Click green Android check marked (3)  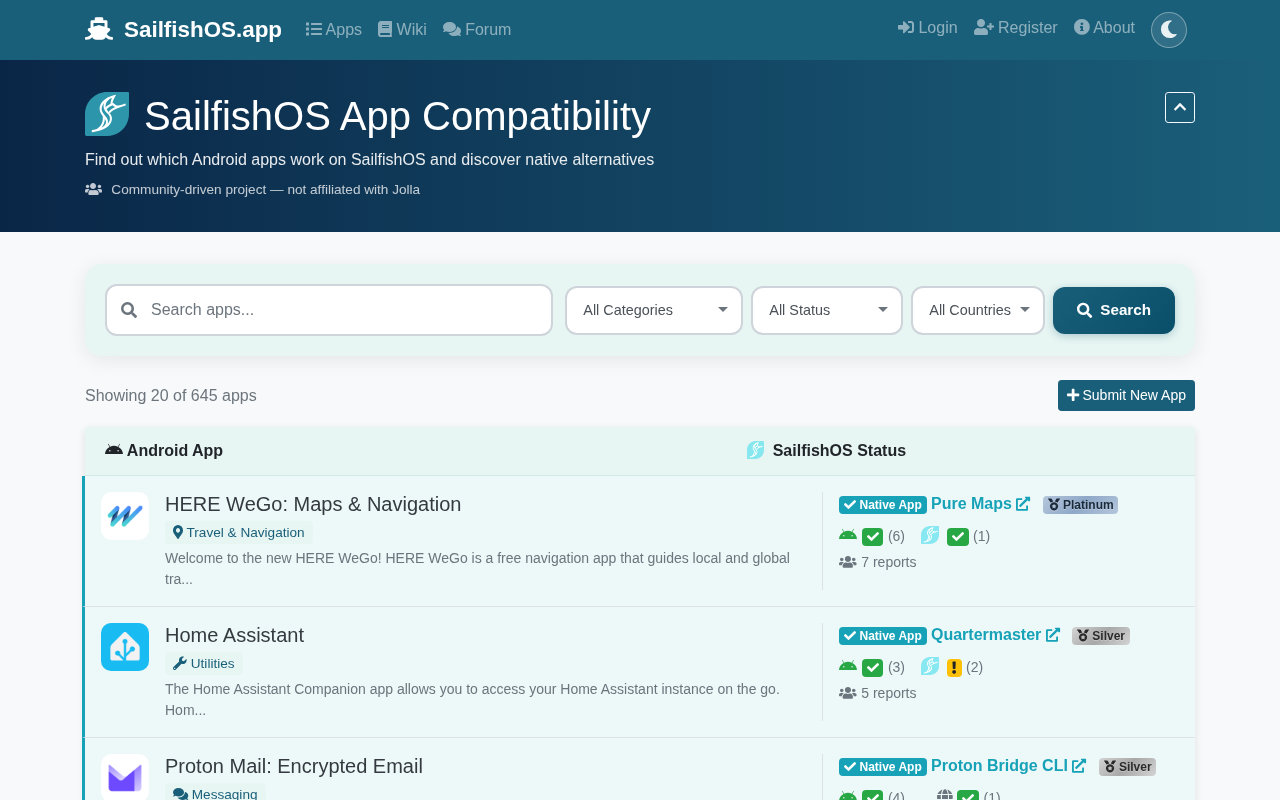(873, 668)
